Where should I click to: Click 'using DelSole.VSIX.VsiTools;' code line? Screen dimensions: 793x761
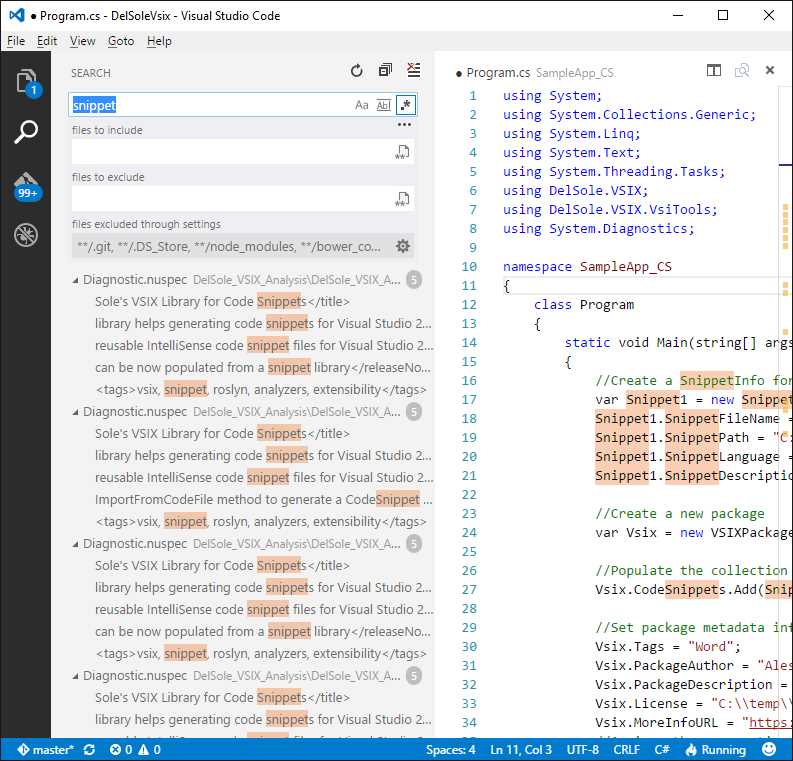click(x=610, y=210)
